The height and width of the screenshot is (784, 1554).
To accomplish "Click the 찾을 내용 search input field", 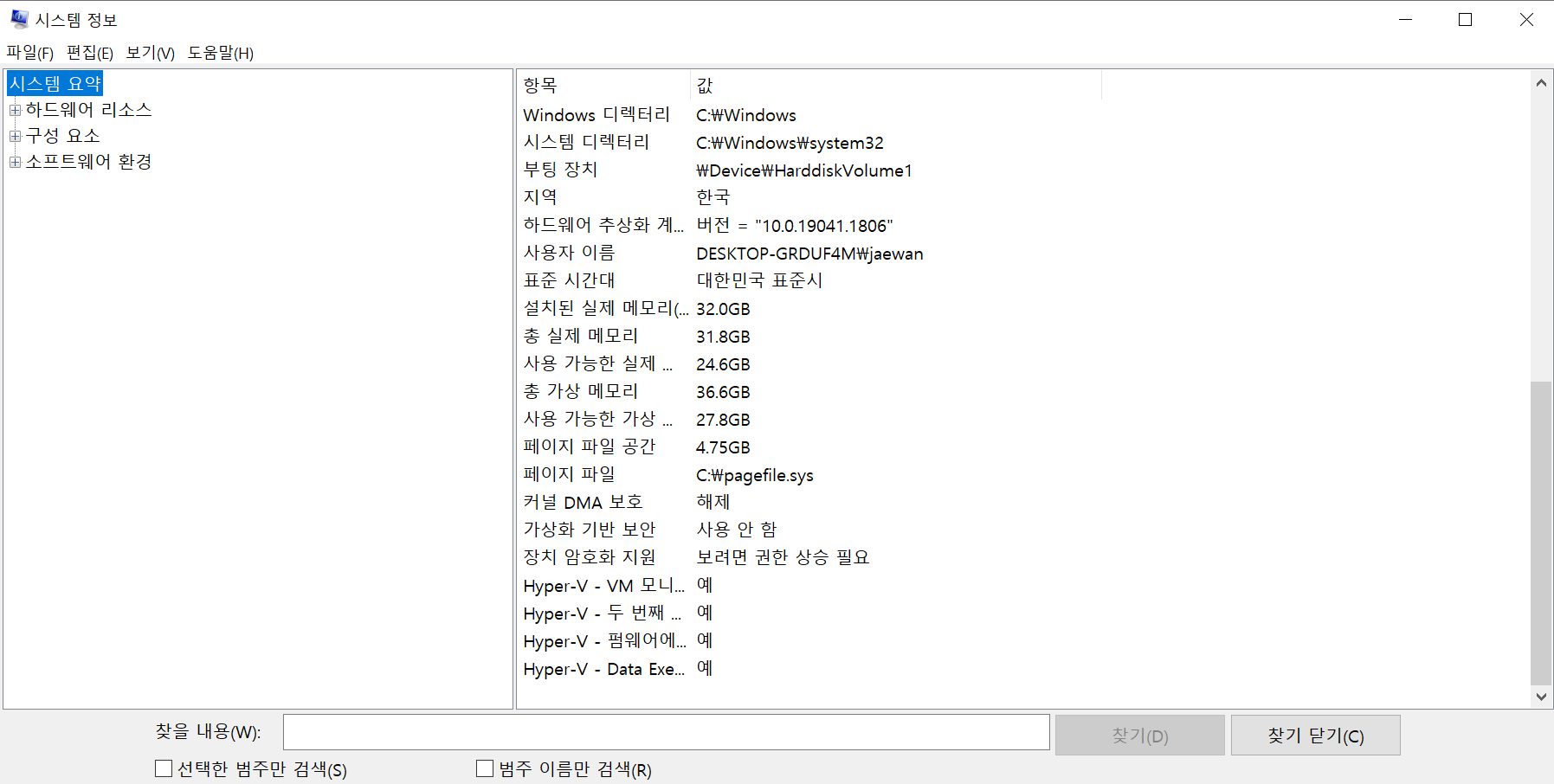I will 666,732.
